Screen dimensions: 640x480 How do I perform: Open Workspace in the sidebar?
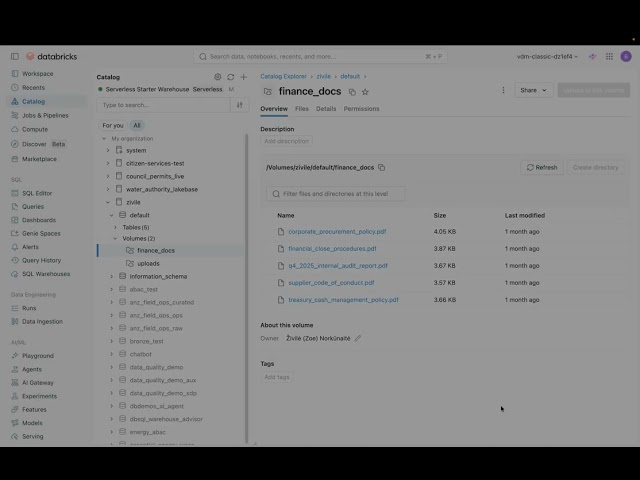point(38,73)
